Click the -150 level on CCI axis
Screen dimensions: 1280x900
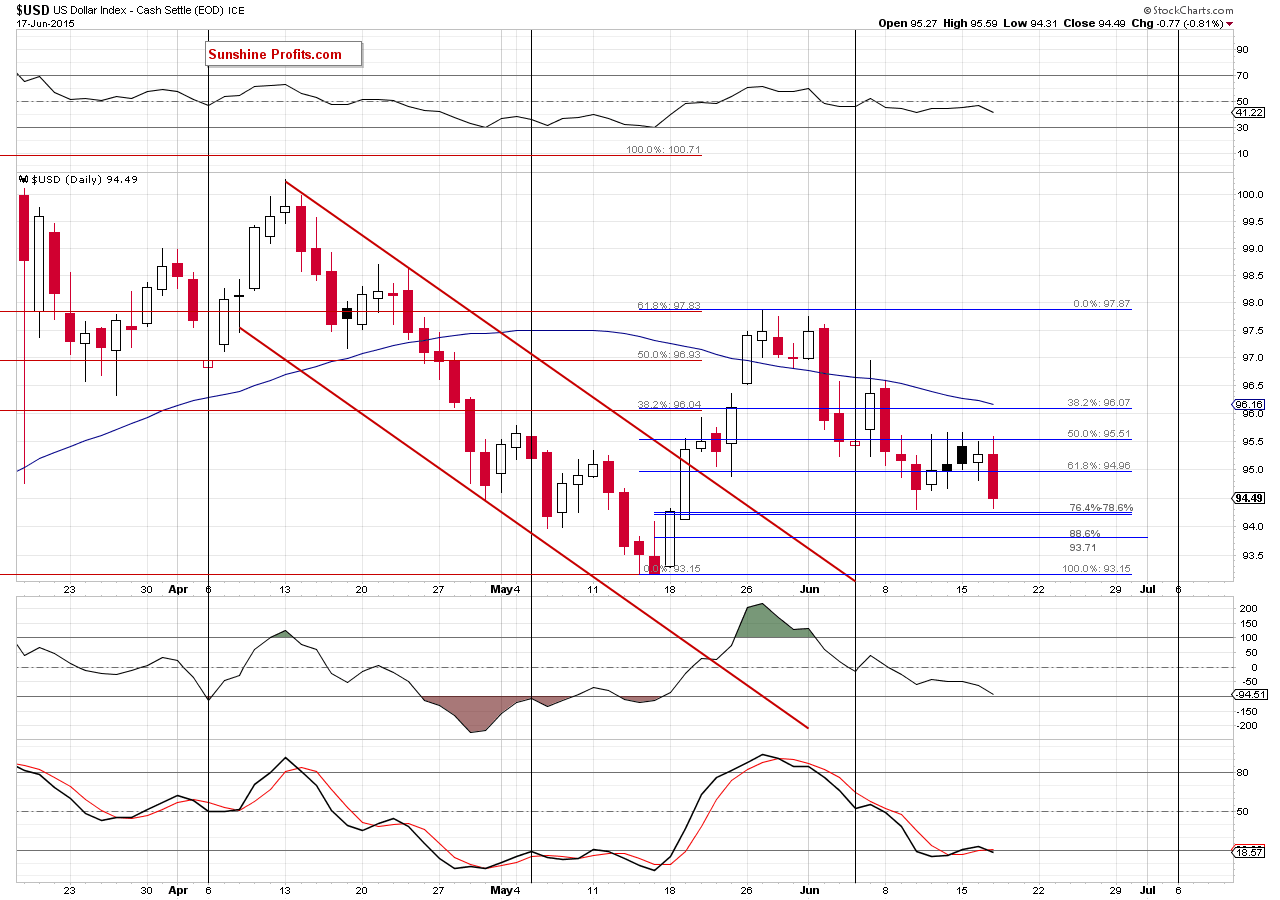[1249, 710]
